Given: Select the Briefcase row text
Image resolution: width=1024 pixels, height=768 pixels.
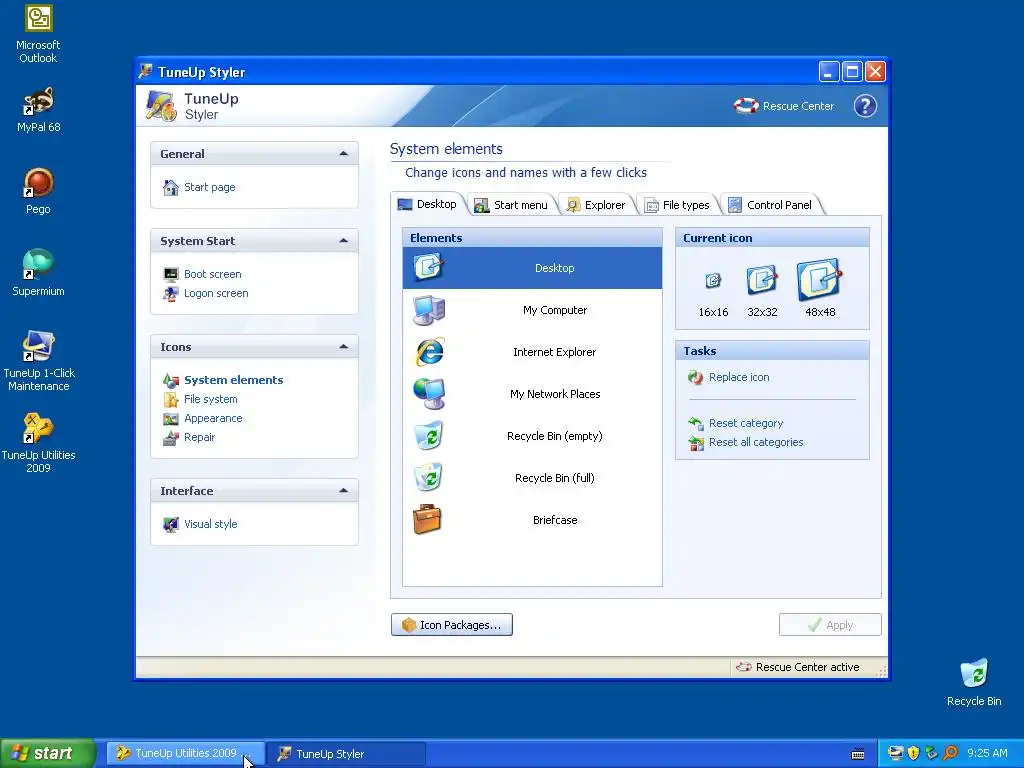Looking at the screenshot, I should pos(554,520).
